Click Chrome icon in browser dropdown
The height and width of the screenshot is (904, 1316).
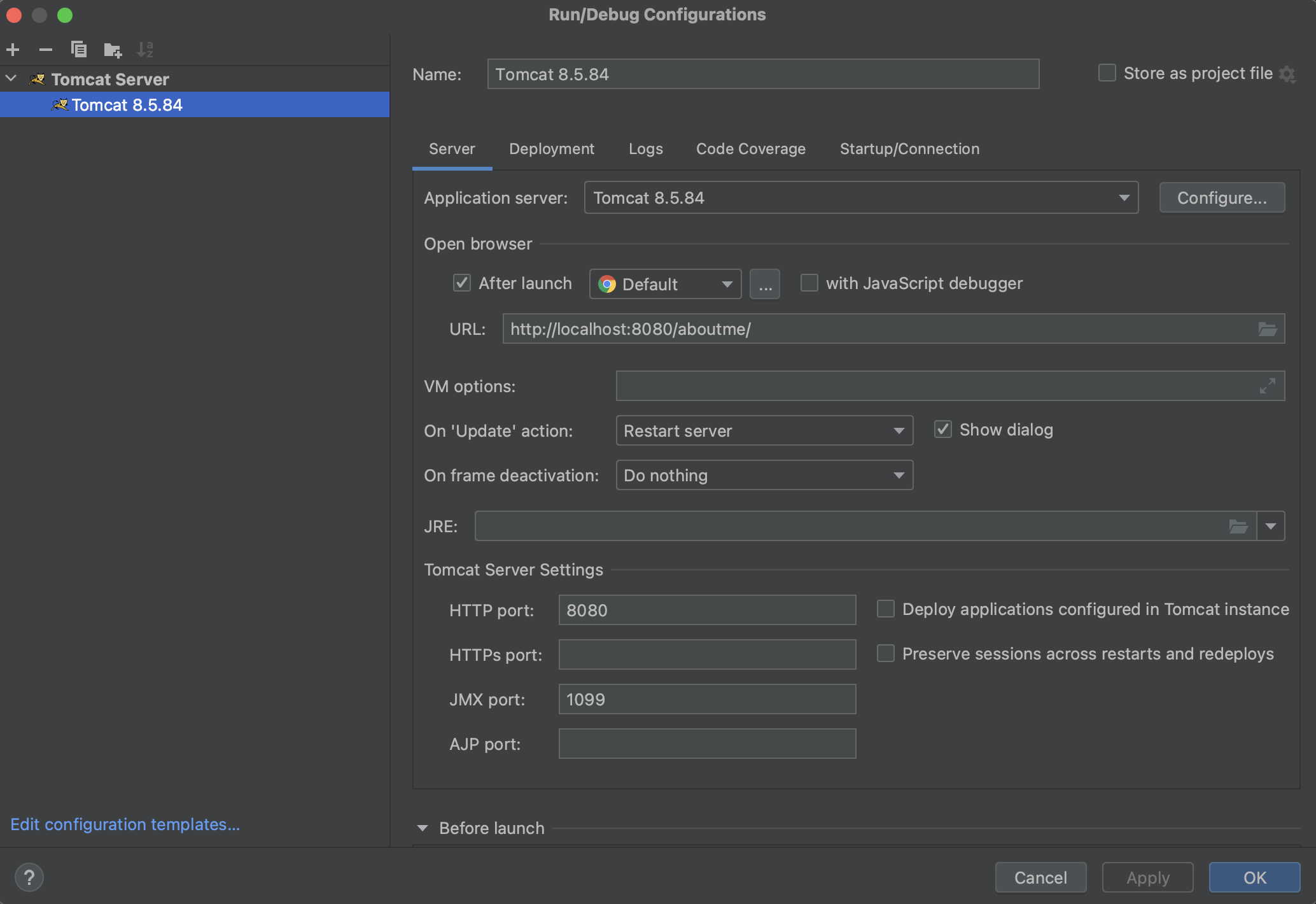(607, 284)
